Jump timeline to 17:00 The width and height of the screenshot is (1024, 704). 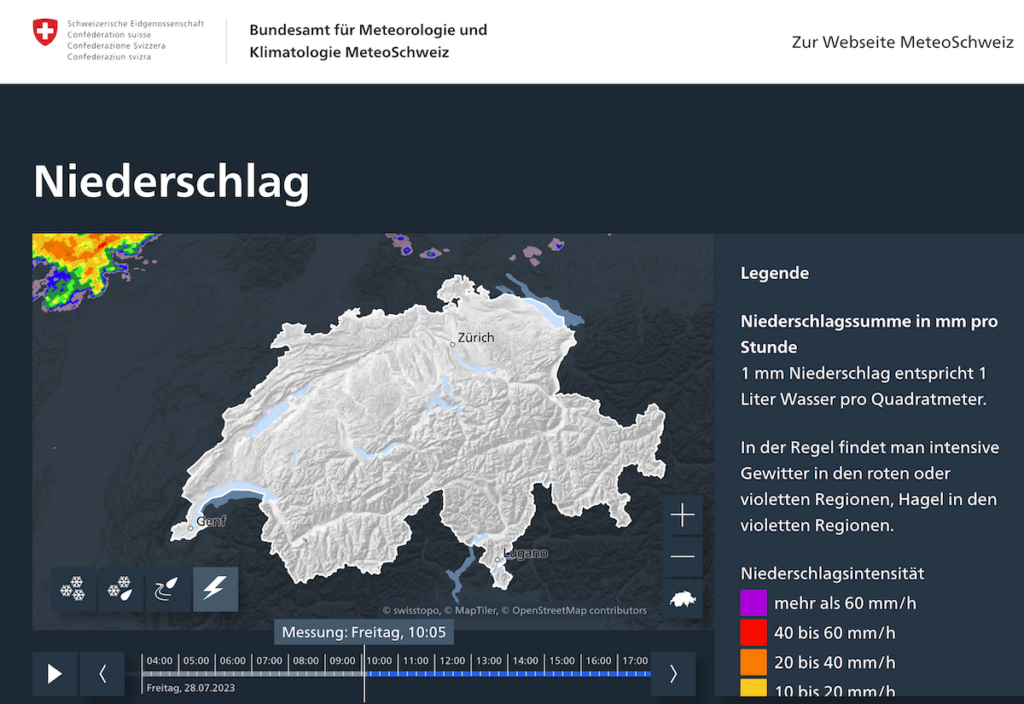(635, 661)
